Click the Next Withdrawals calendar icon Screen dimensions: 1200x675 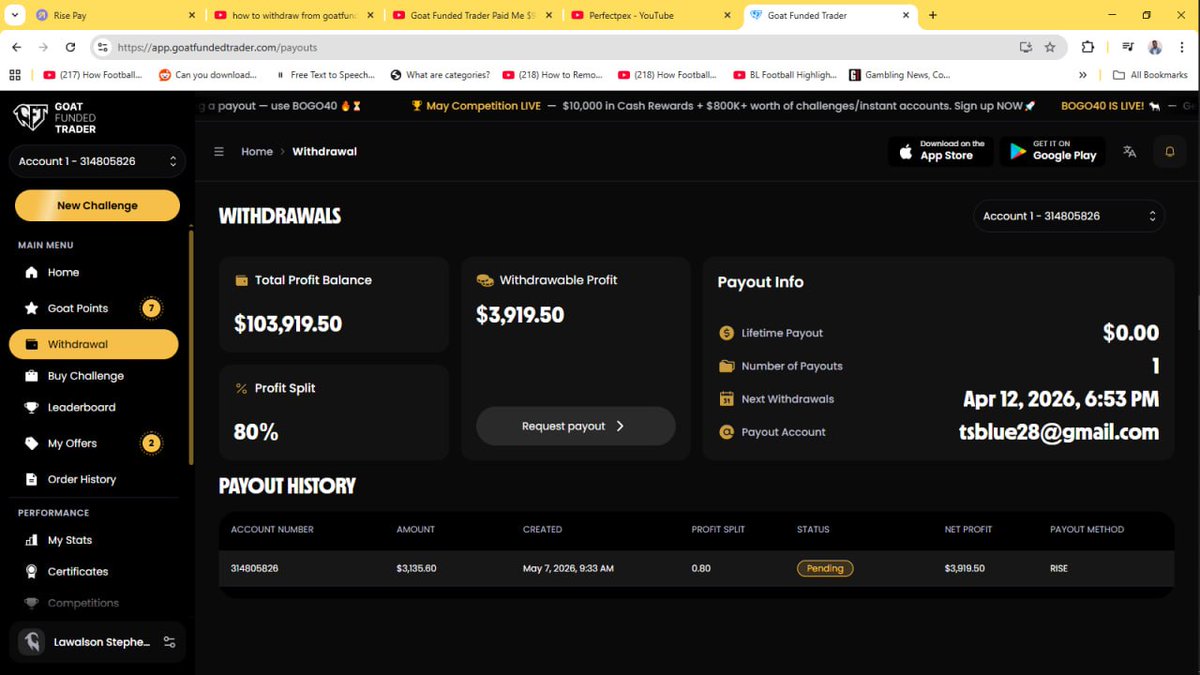coord(727,399)
